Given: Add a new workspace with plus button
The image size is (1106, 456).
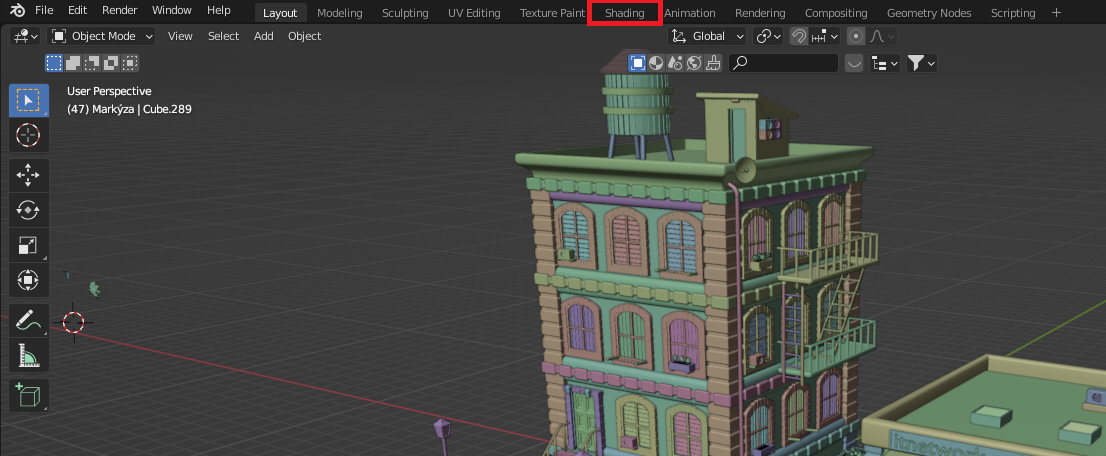Looking at the screenshot, I should point(1057,13).
